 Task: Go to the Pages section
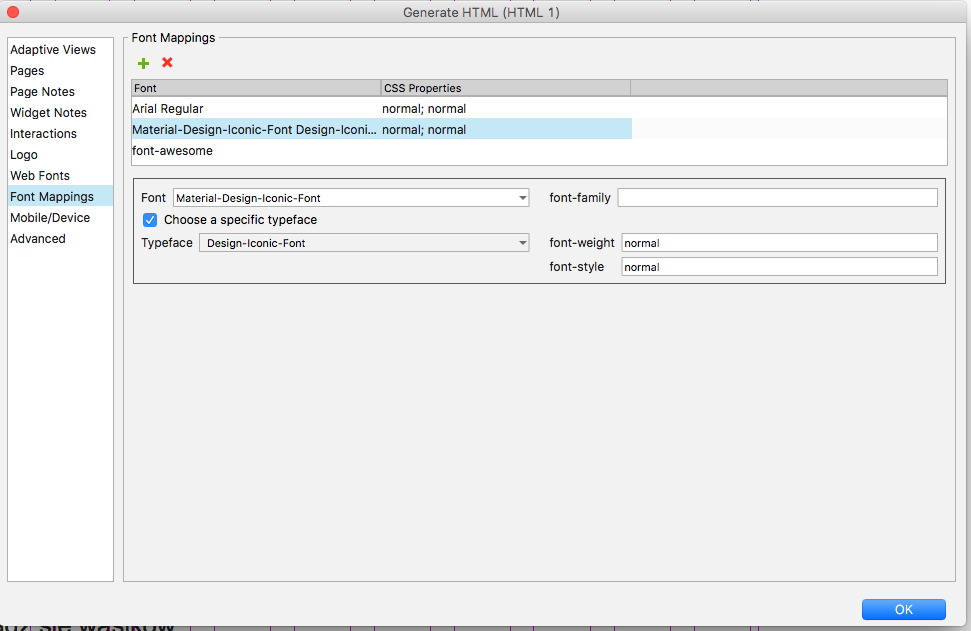click(x=27, y=71)
